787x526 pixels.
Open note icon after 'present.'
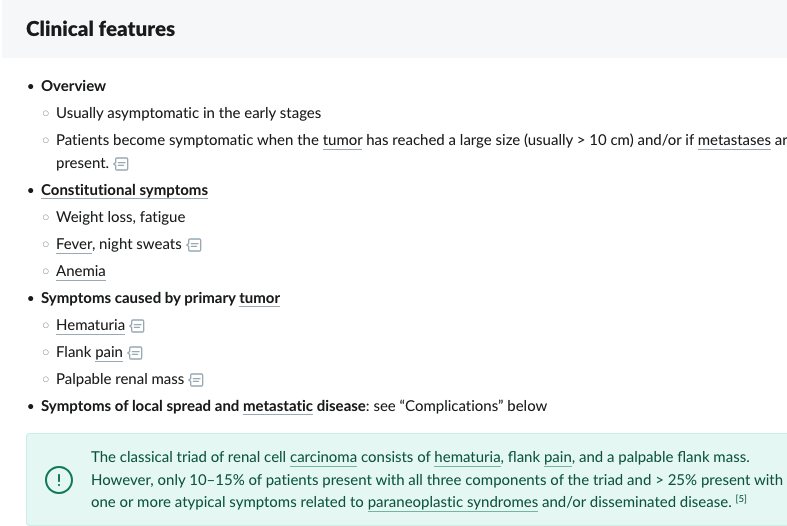[121, 163]
